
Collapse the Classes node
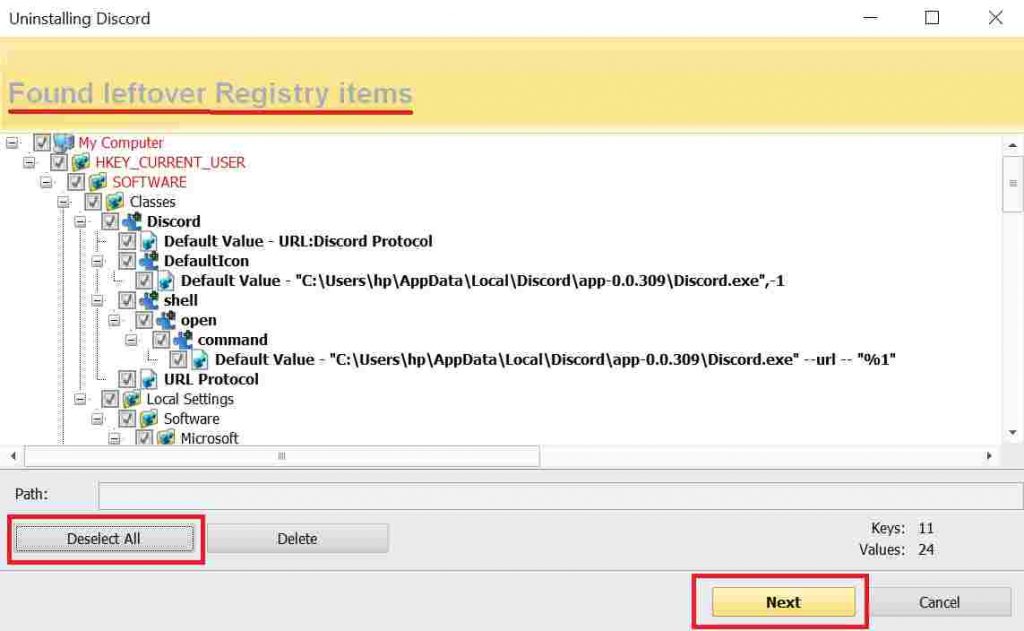63,202
